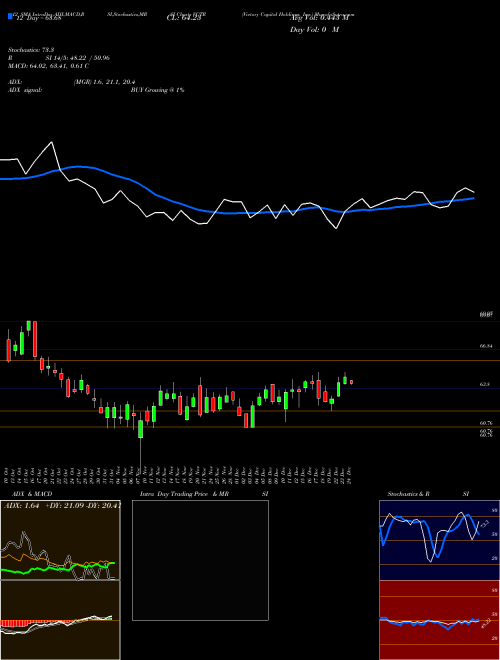Open the red-background RSI chart panel
Viewport: 500px width, 660px height.
click(x=439, y=620)
